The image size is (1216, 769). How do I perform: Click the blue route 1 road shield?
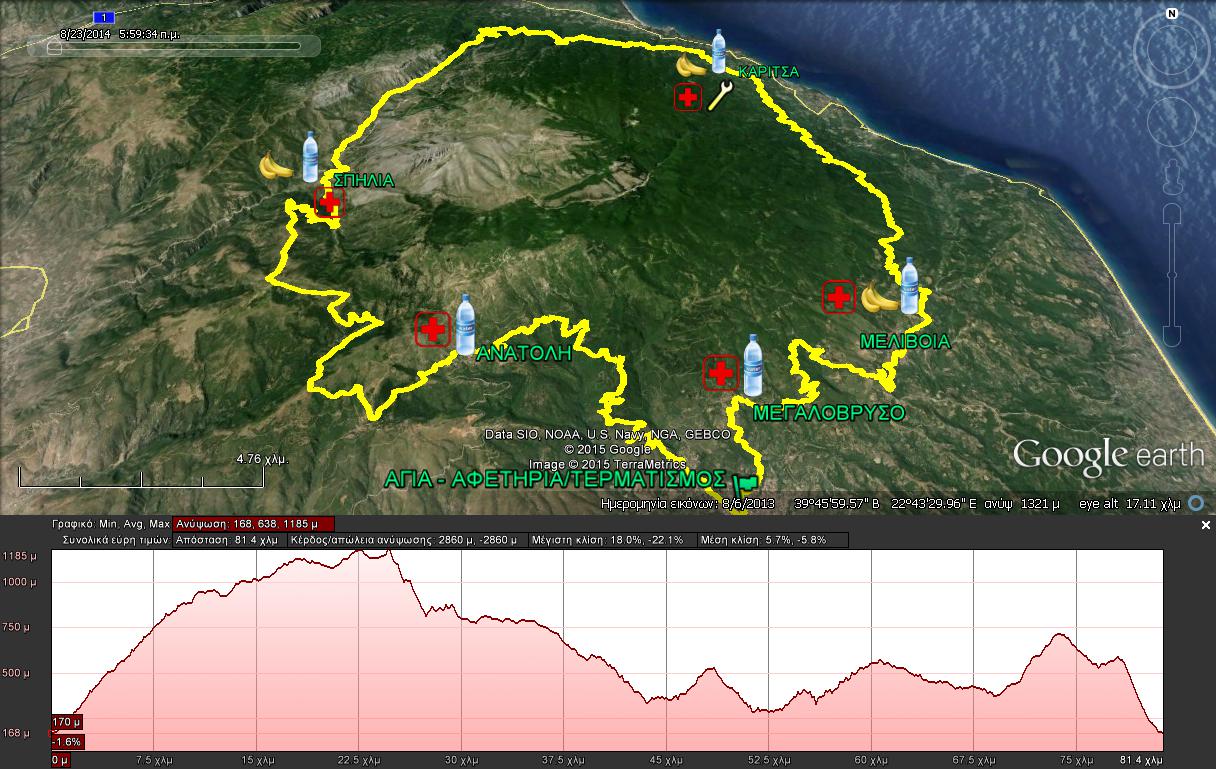103,17
